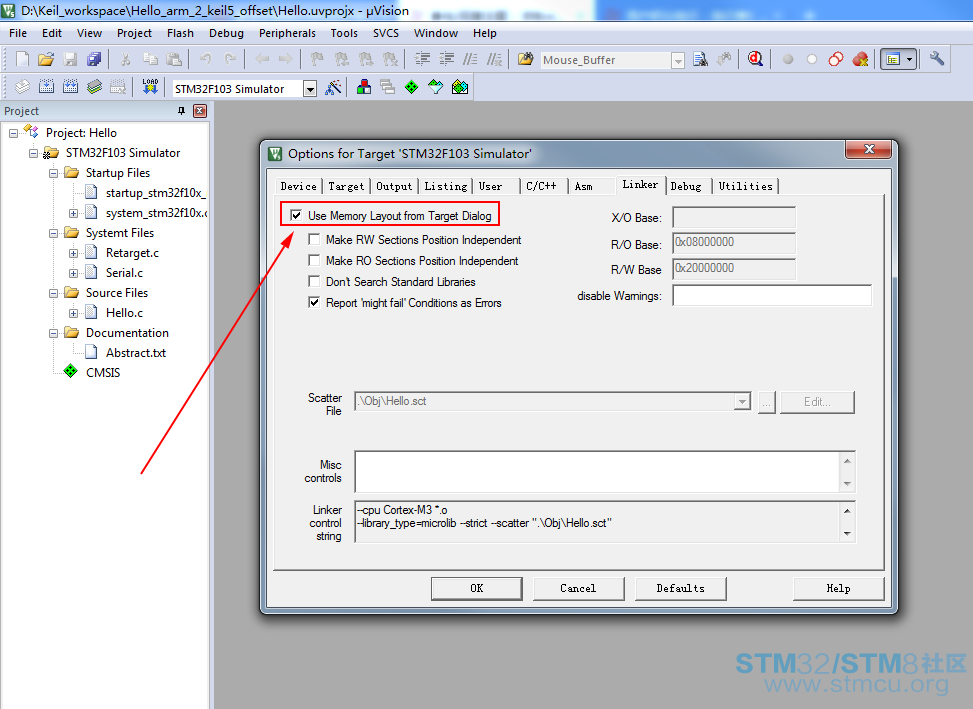
Task: Select Abstract.txt in project tree
Action: (x=135, y=353)
